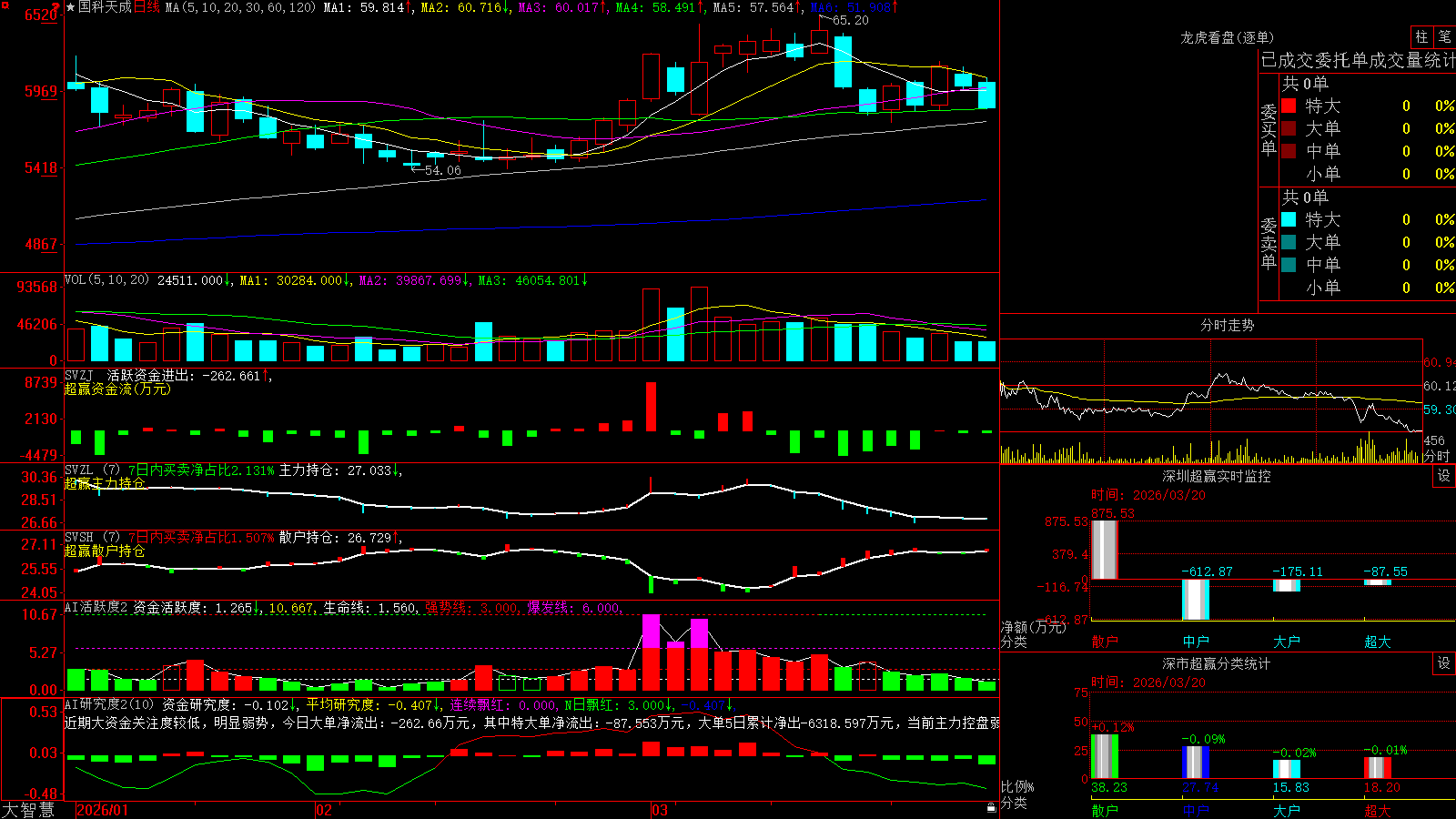This screenshot has height=819, width=1456.
Task: Click the dark red 大单 swatch under 委买单
Action: click(x=1289, y=128)
